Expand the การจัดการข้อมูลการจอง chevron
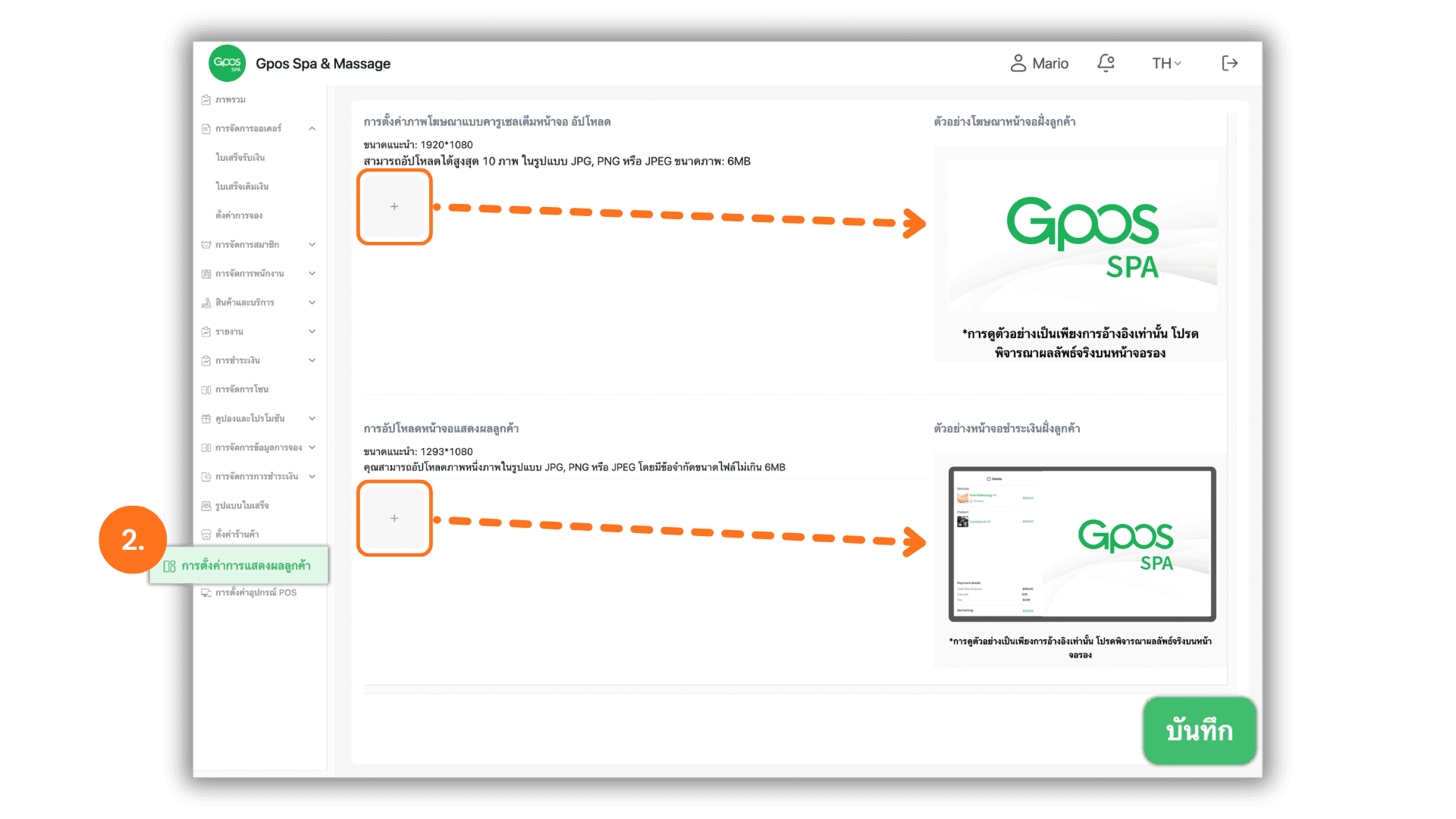 click(x=312, y=448)
